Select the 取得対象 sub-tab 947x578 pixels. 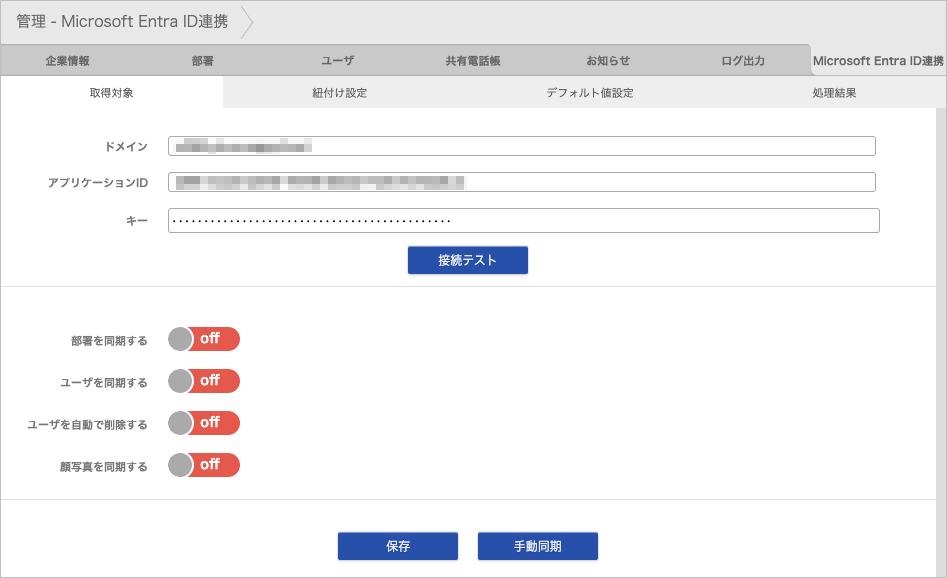[x=112, y=92]
